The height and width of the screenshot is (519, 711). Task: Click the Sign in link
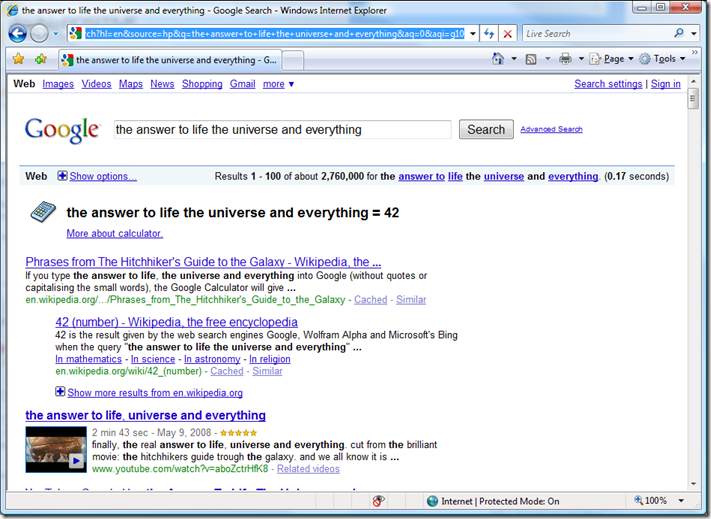coord(666,84)
